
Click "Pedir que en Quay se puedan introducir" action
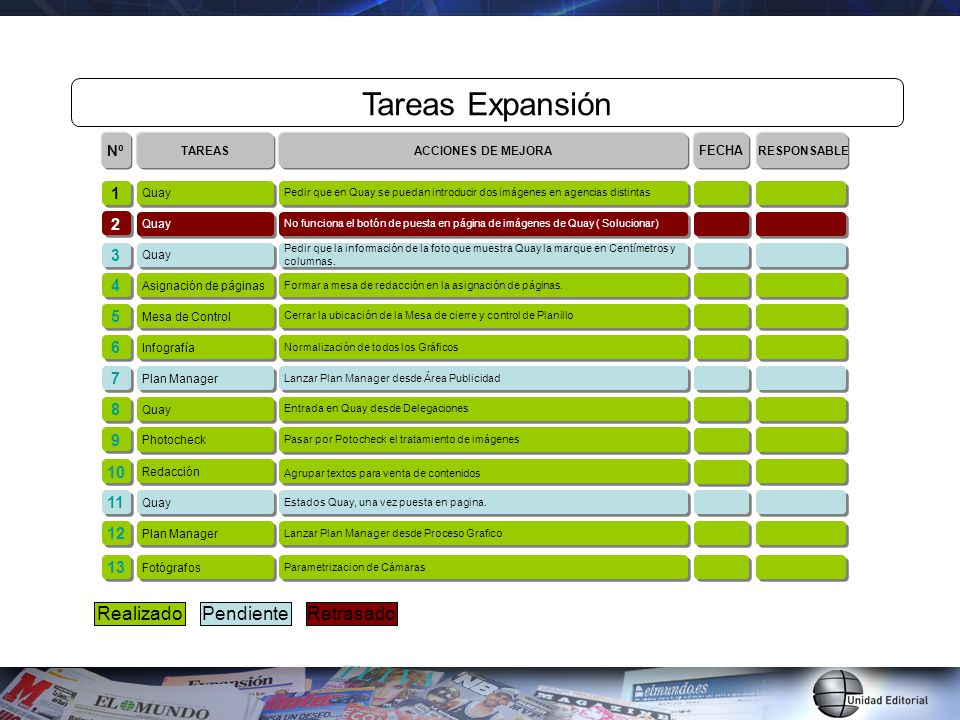tap(484, 193)
